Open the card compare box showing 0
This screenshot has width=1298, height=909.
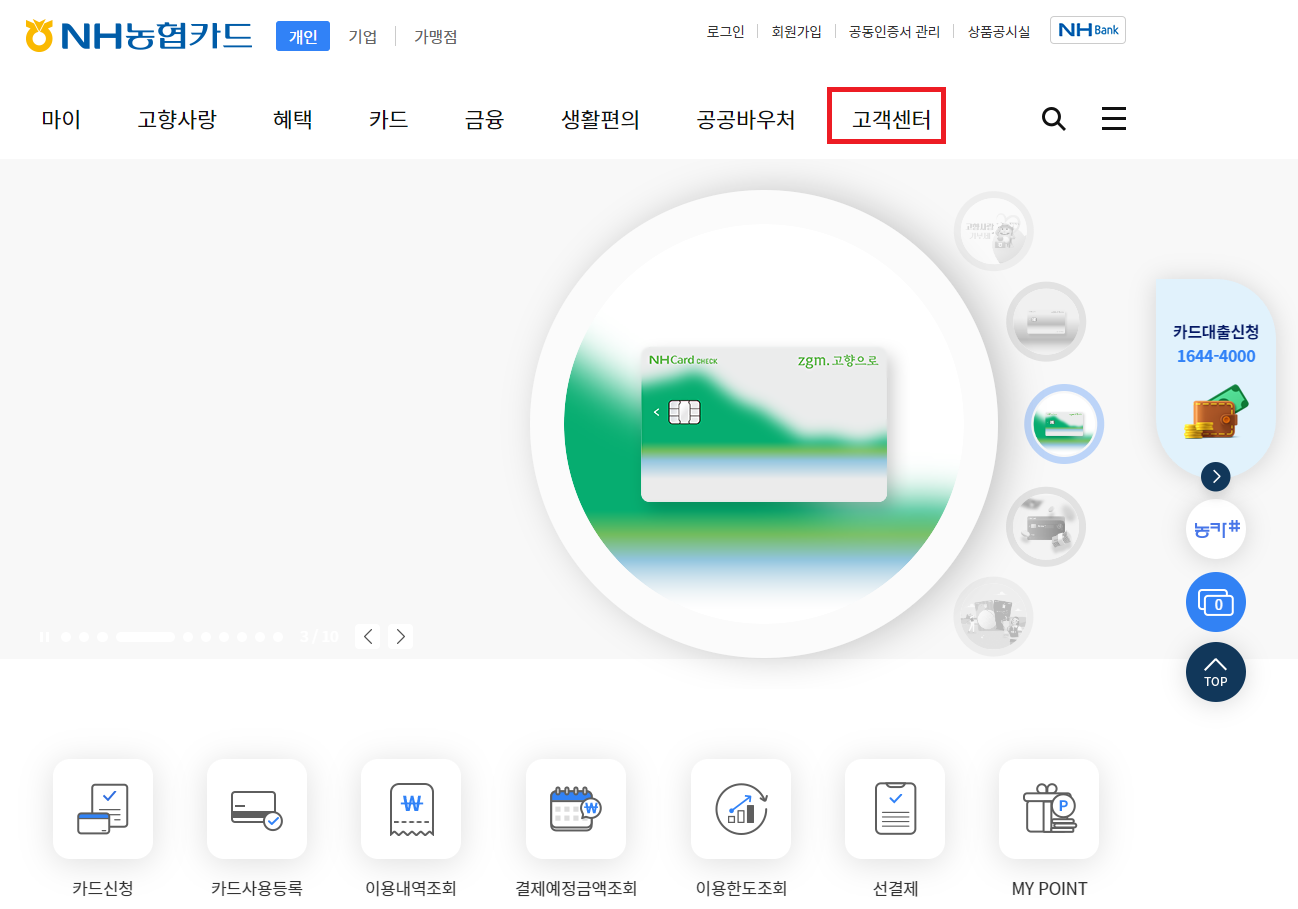pyautogui.click(x=1216, y=602)
